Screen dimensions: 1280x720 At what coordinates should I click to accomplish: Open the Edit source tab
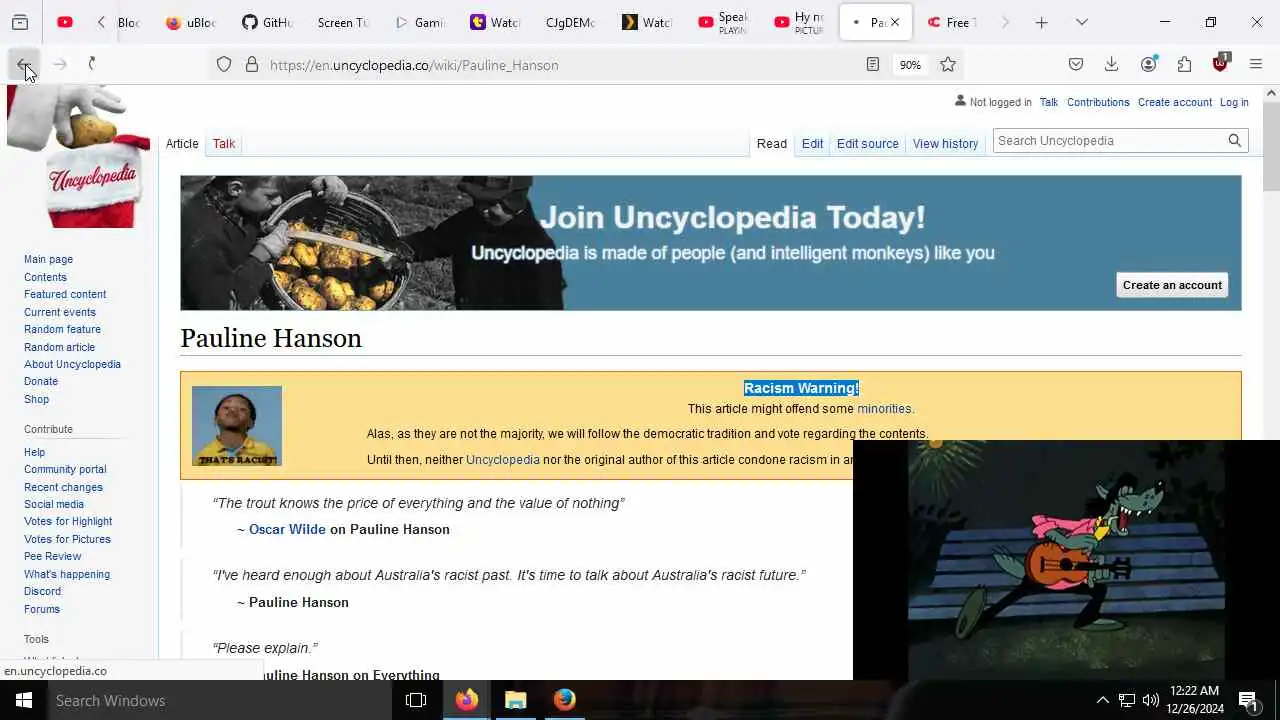click(x=868, y=144)
